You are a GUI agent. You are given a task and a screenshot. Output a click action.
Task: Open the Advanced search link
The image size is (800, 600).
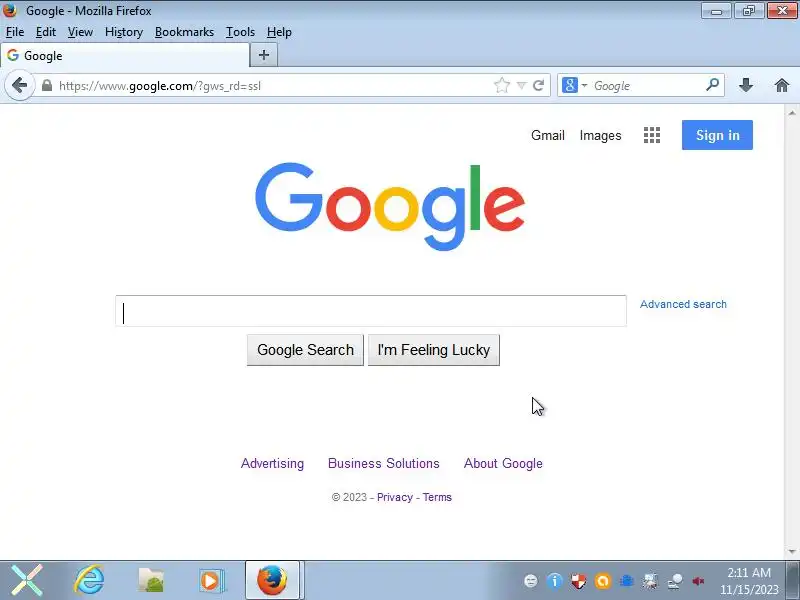point(683,304)
